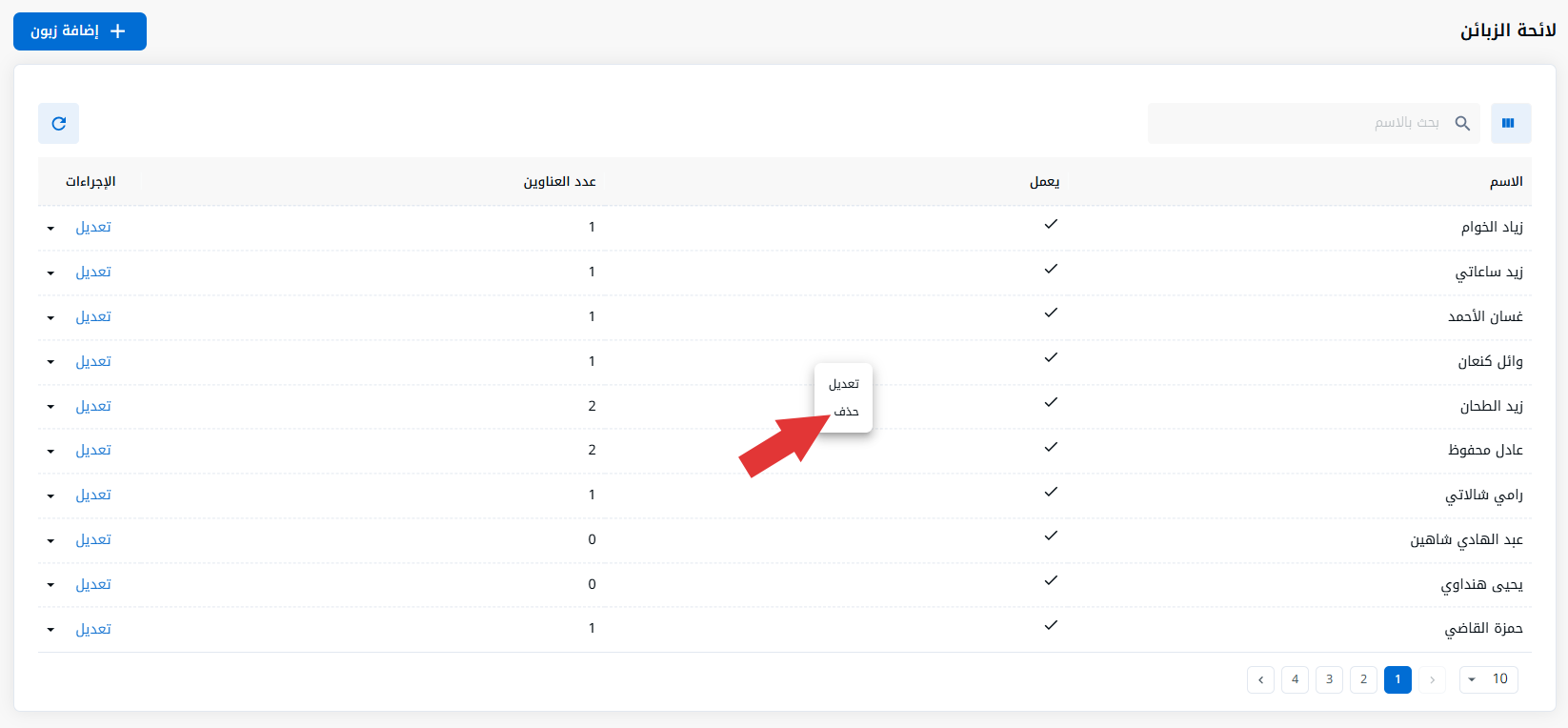The height and width of the screenshot is (728, 1568).
Task: Click تعديل link for زيد ساعاتي
Action: [93, 272]
